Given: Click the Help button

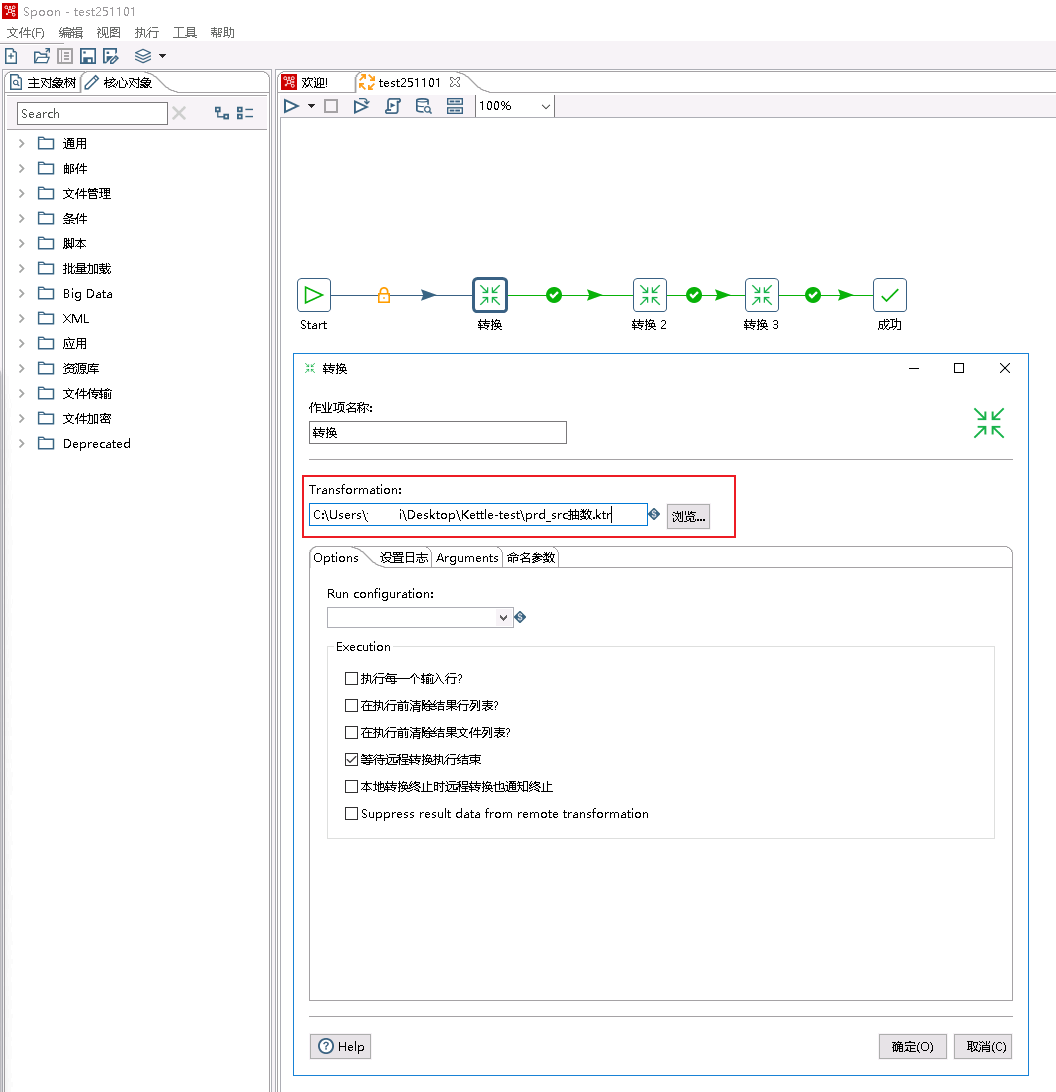Looking at the screenshot, I should click(x=341, y=1046).
